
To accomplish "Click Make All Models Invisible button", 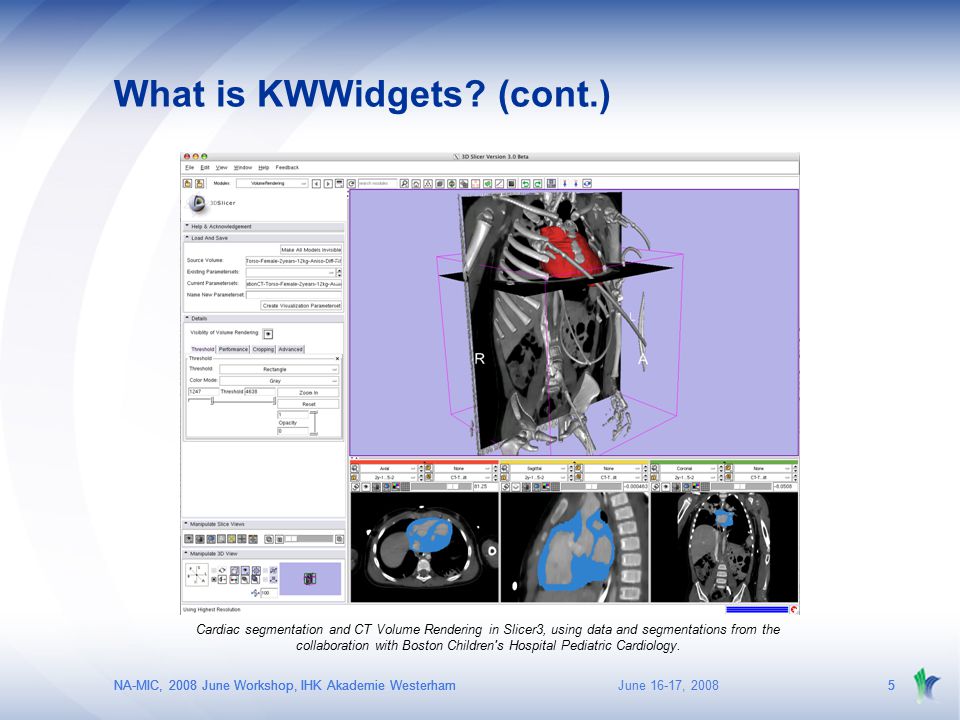I will coord(311,250).
